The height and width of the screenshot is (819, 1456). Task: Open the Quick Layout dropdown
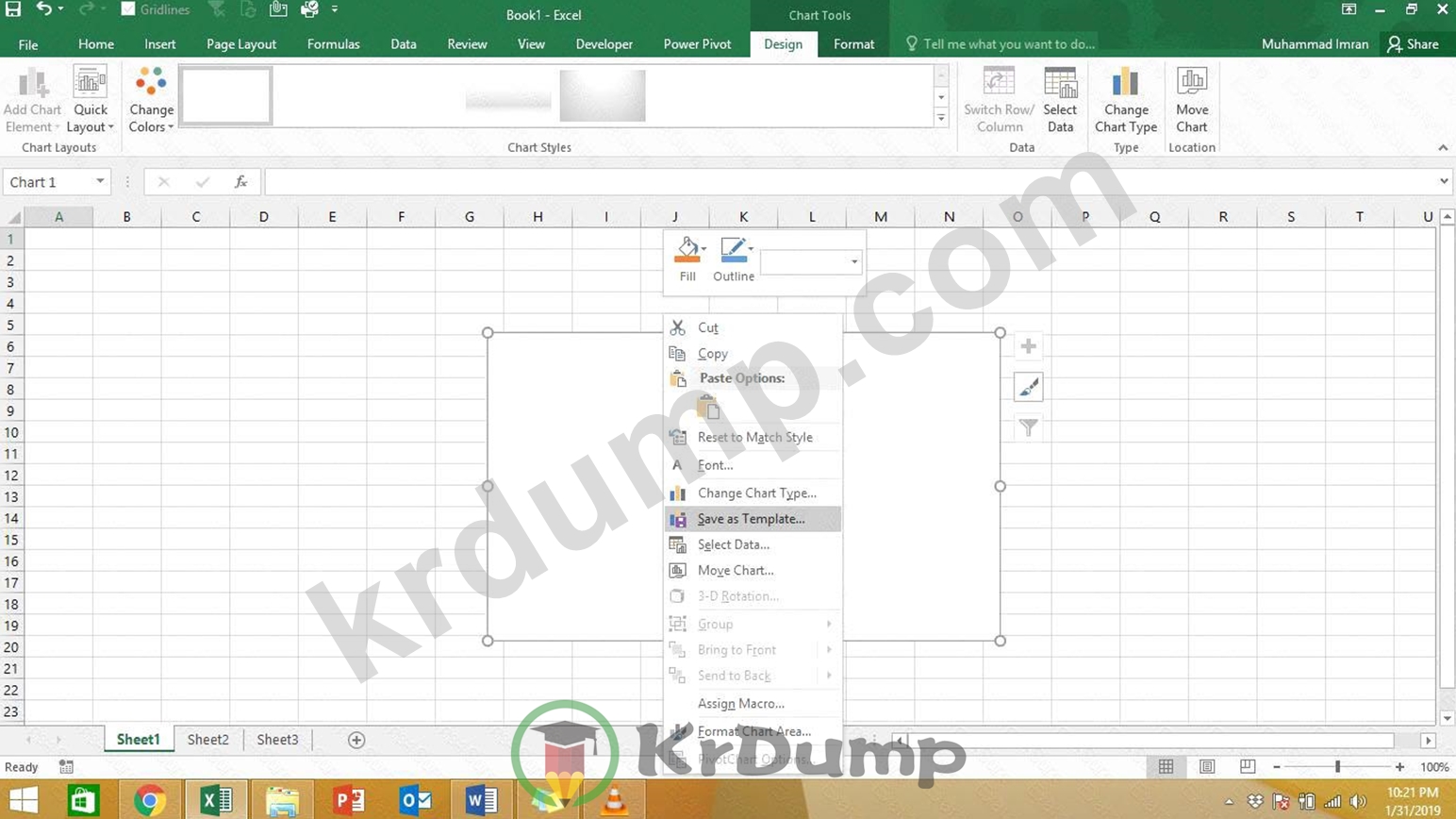91,101
